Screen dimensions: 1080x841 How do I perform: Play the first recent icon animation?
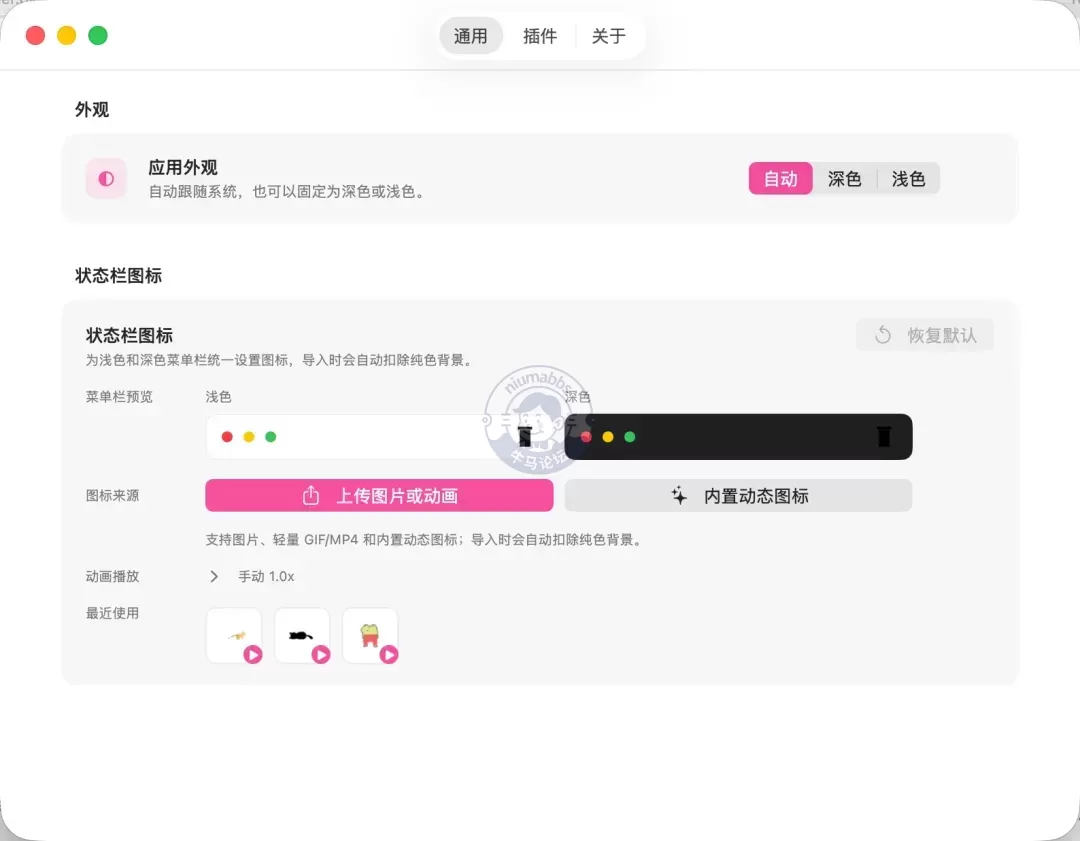(x=253, y=654)
